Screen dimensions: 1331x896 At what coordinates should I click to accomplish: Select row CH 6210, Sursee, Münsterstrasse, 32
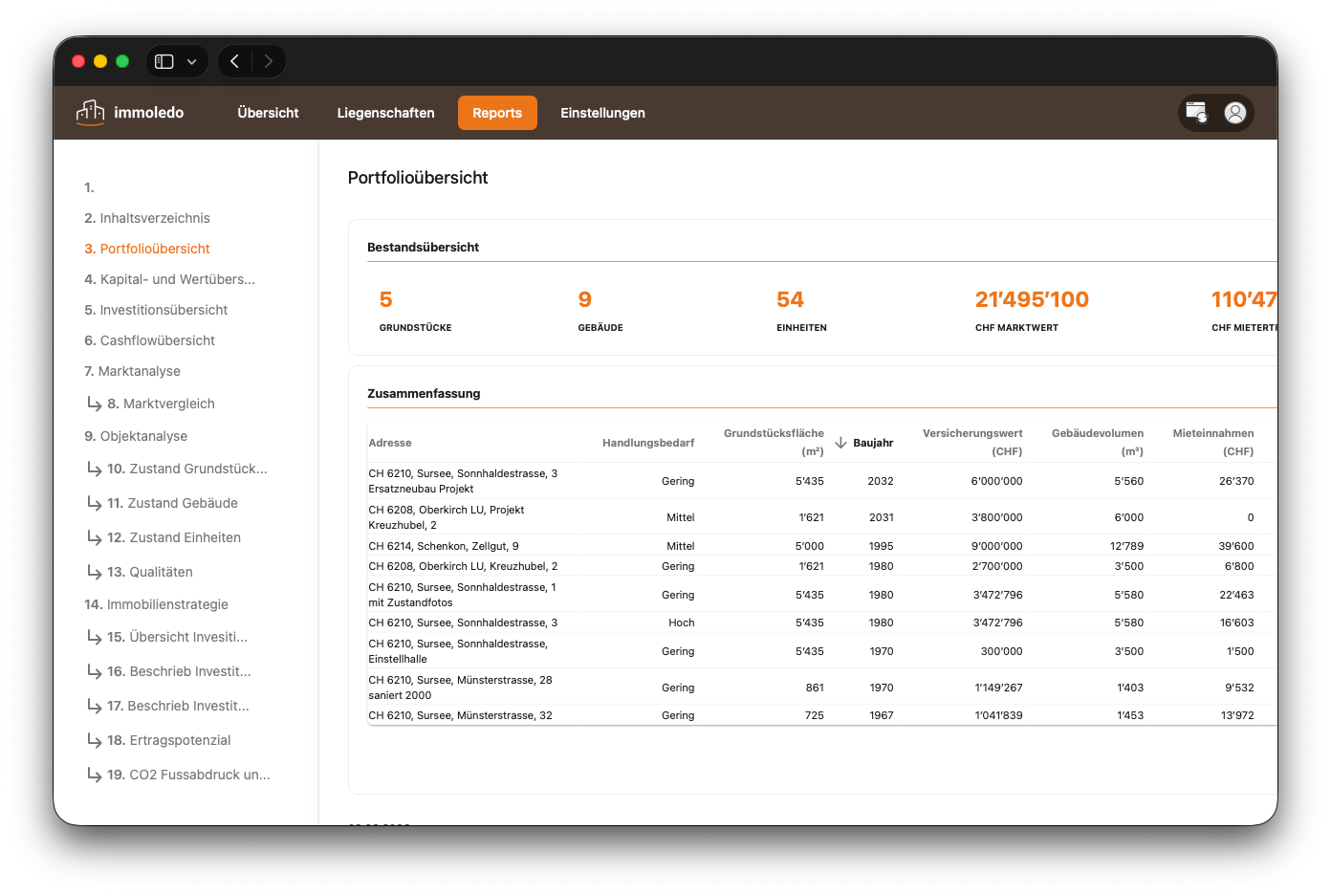822,715
